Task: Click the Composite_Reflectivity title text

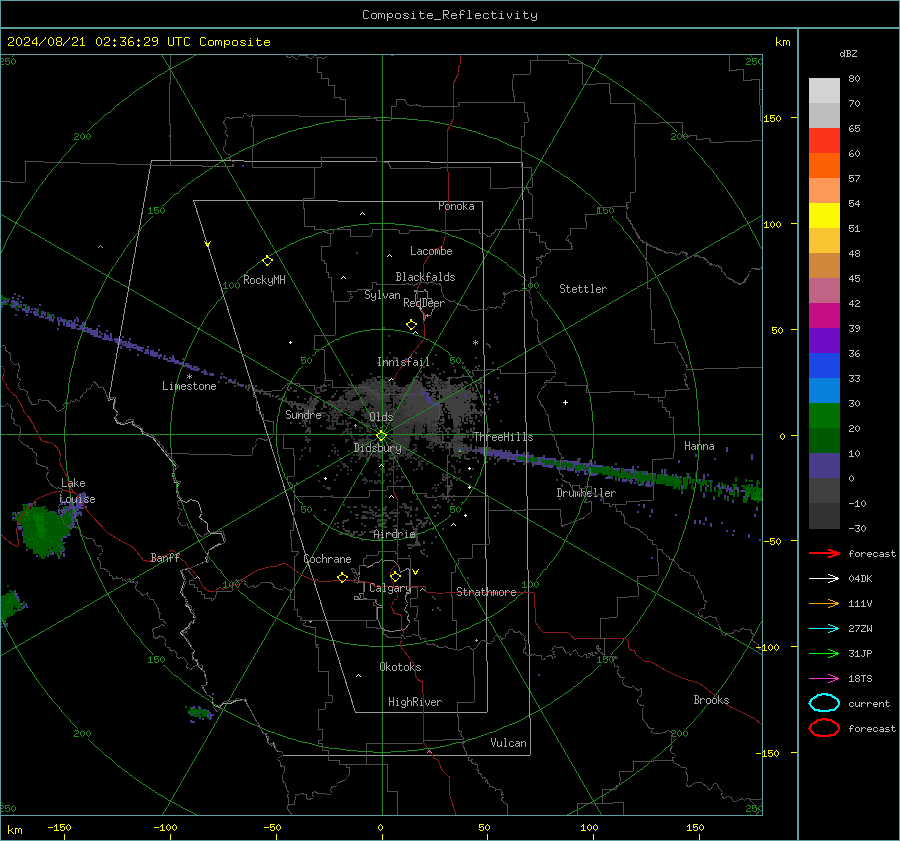Action: pyautogui.click(x=449, y=15)
